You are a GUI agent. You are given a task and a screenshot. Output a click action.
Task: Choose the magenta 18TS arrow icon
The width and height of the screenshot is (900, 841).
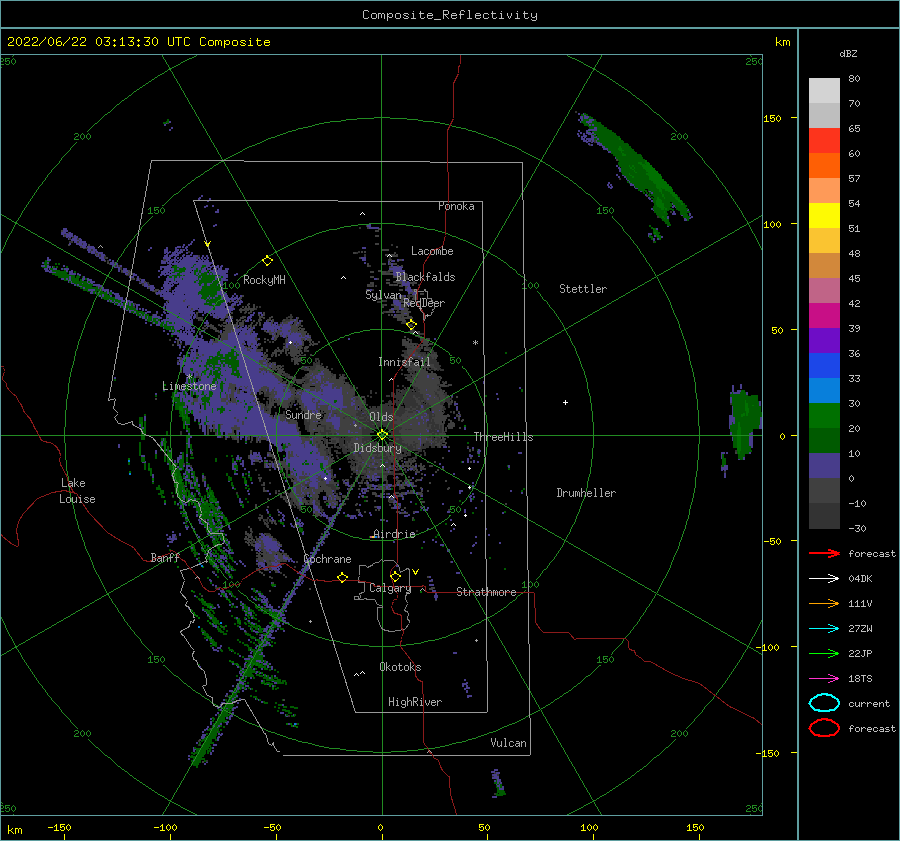[x=824, y=679]
